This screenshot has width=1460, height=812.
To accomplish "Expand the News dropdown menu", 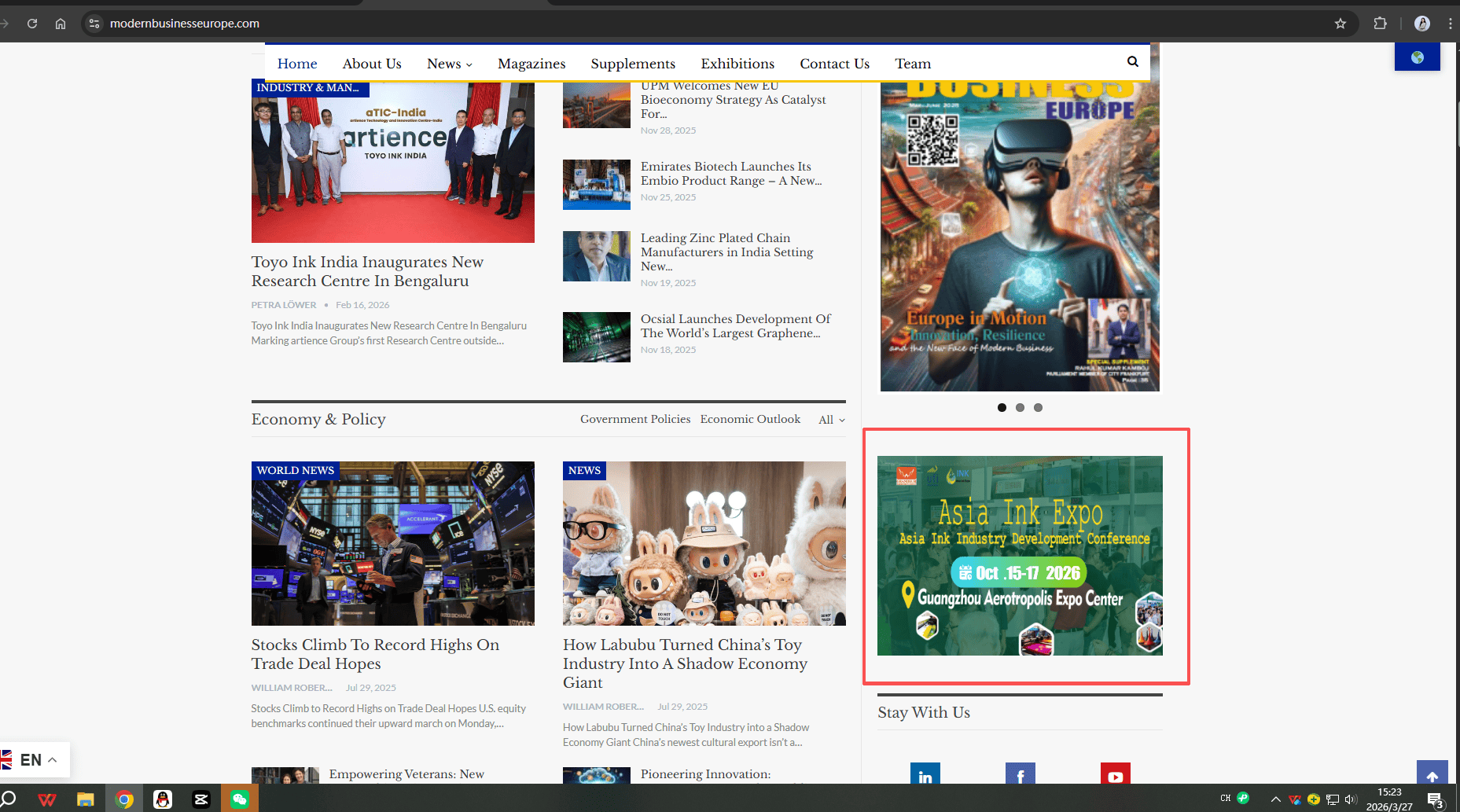I will [449, 64].
